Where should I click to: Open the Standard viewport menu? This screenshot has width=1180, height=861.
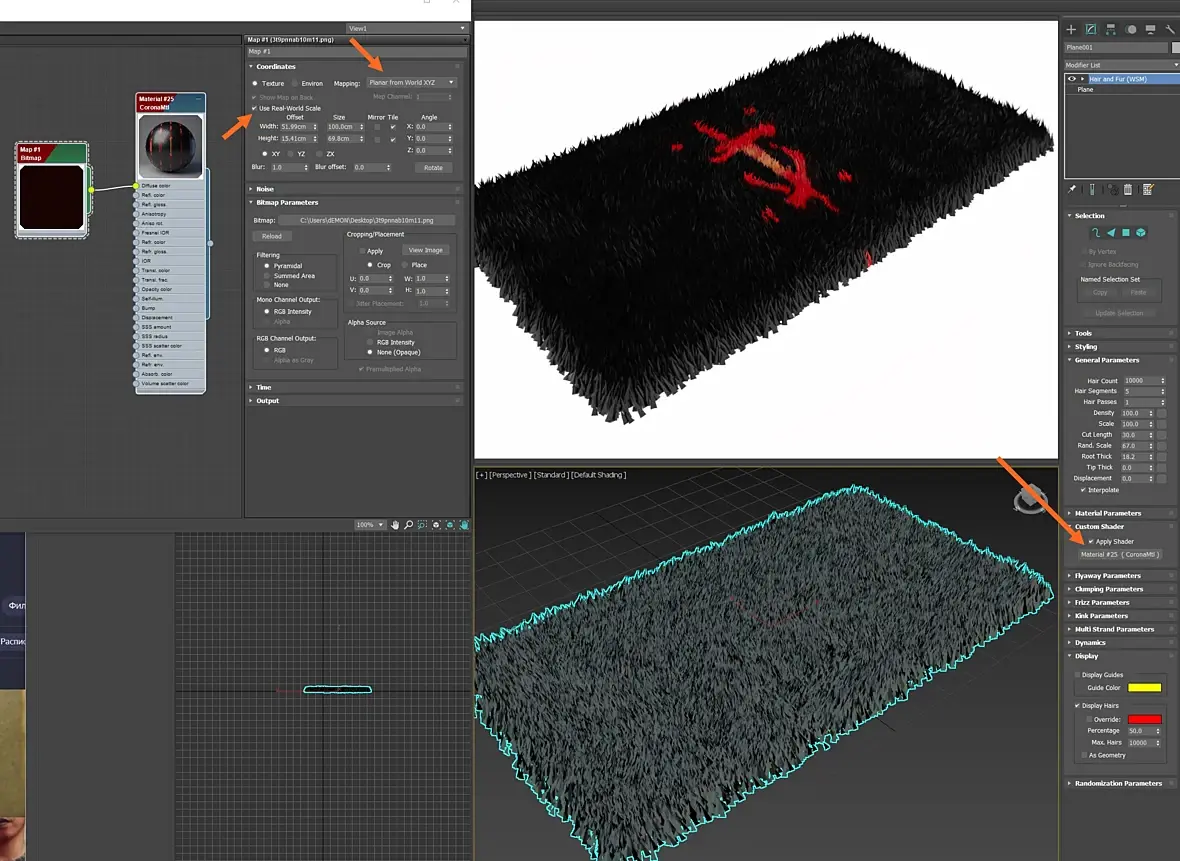click(x=550, y=475)
